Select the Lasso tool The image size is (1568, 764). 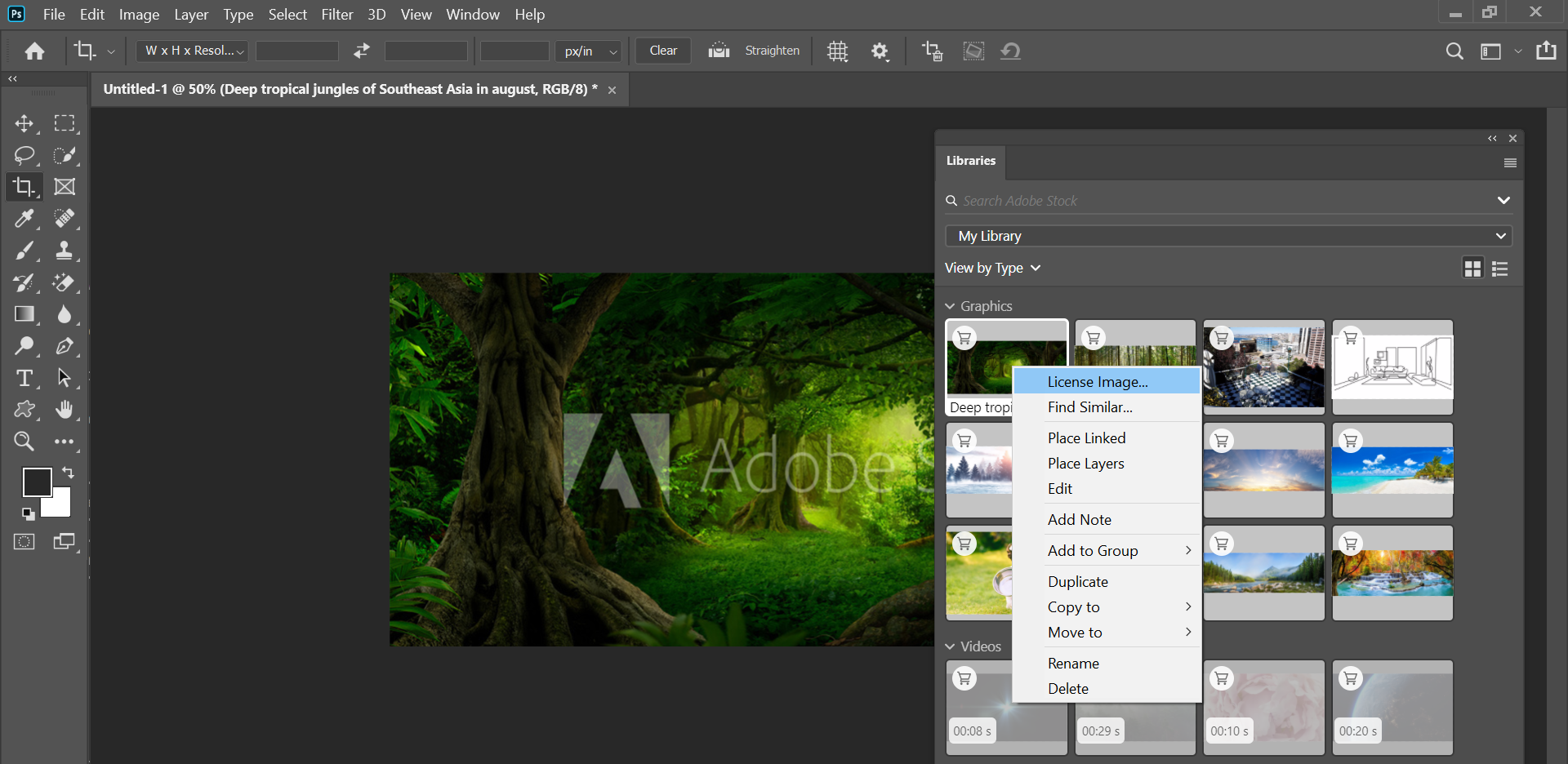(24, 155)
